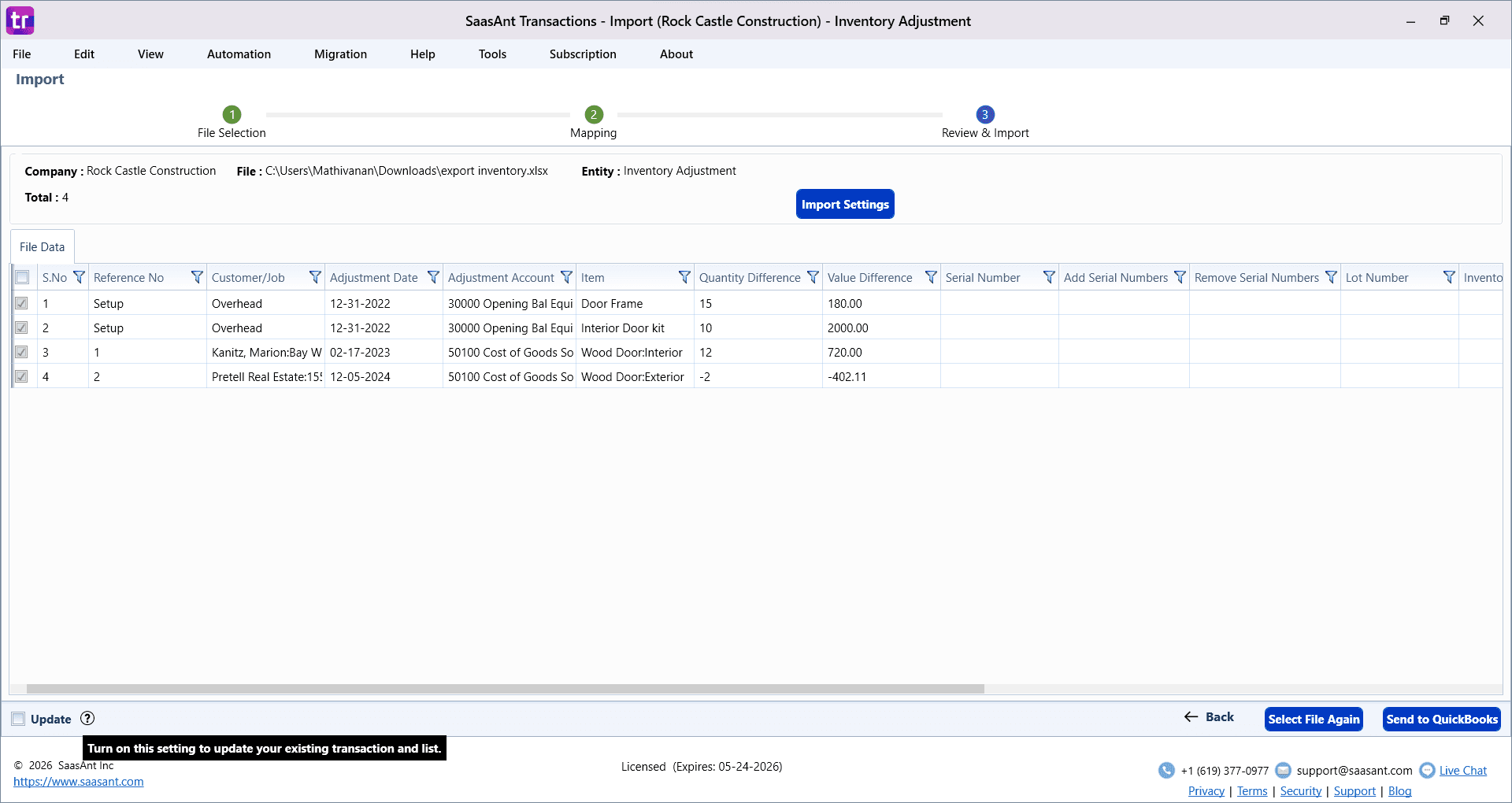The width and height of the screenshot is (1512, 803).
Task: Click the Live Chat bubble icon
Action: click(1427, 770)
